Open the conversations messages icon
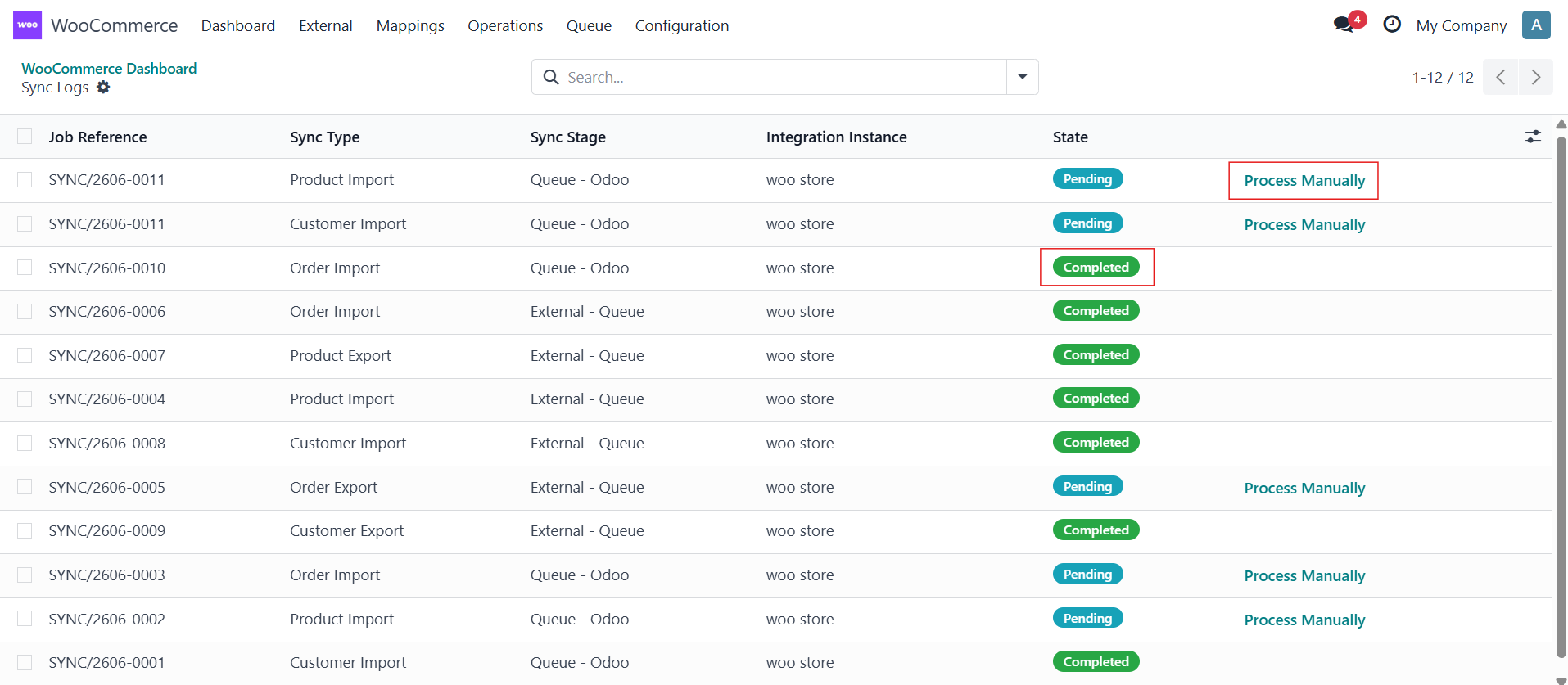The image size is (1568, 685). coord(1344,25)
